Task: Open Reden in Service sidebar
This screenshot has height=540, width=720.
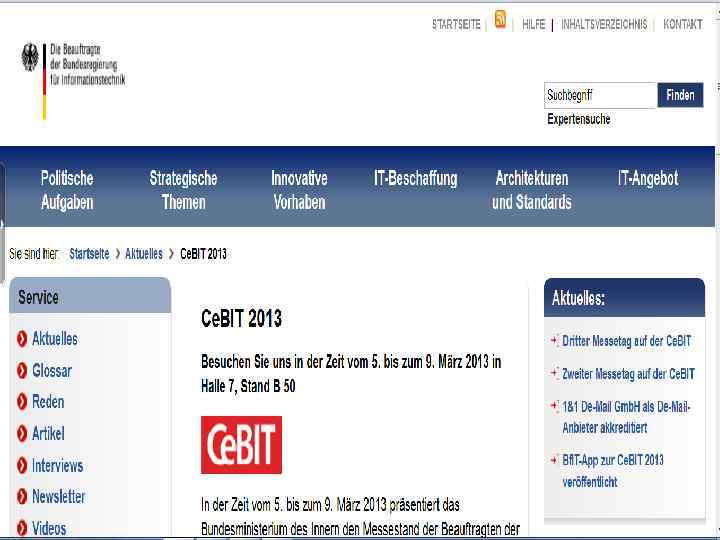Action: (x=48, y=402)
